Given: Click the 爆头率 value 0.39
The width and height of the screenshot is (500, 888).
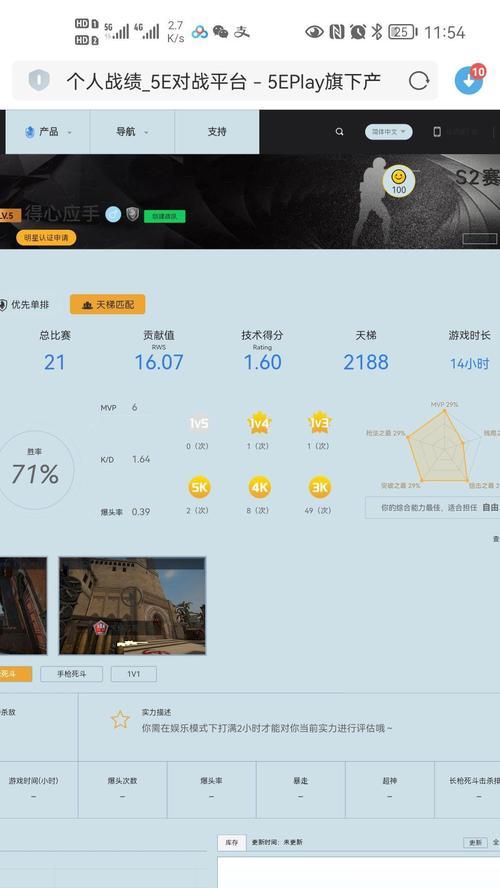Looking at the screenshot, I should point(141,512).
